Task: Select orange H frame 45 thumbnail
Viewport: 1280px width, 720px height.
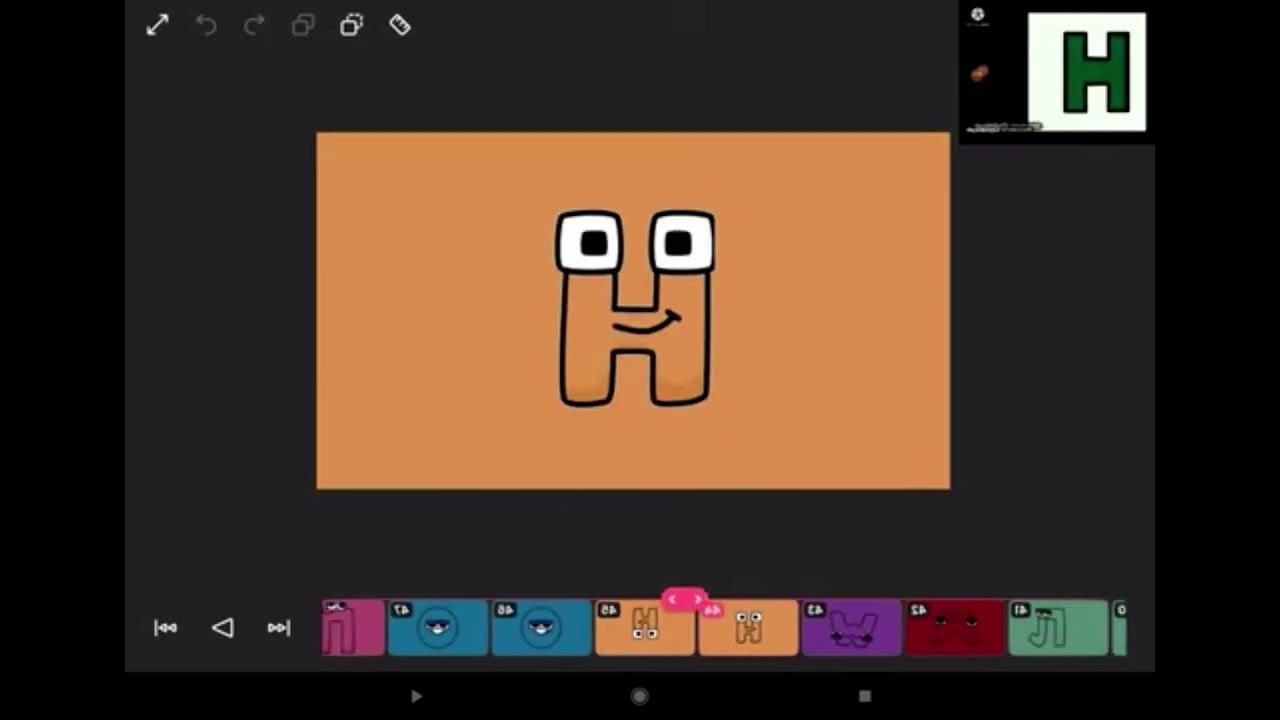Action: coord(645,628)
